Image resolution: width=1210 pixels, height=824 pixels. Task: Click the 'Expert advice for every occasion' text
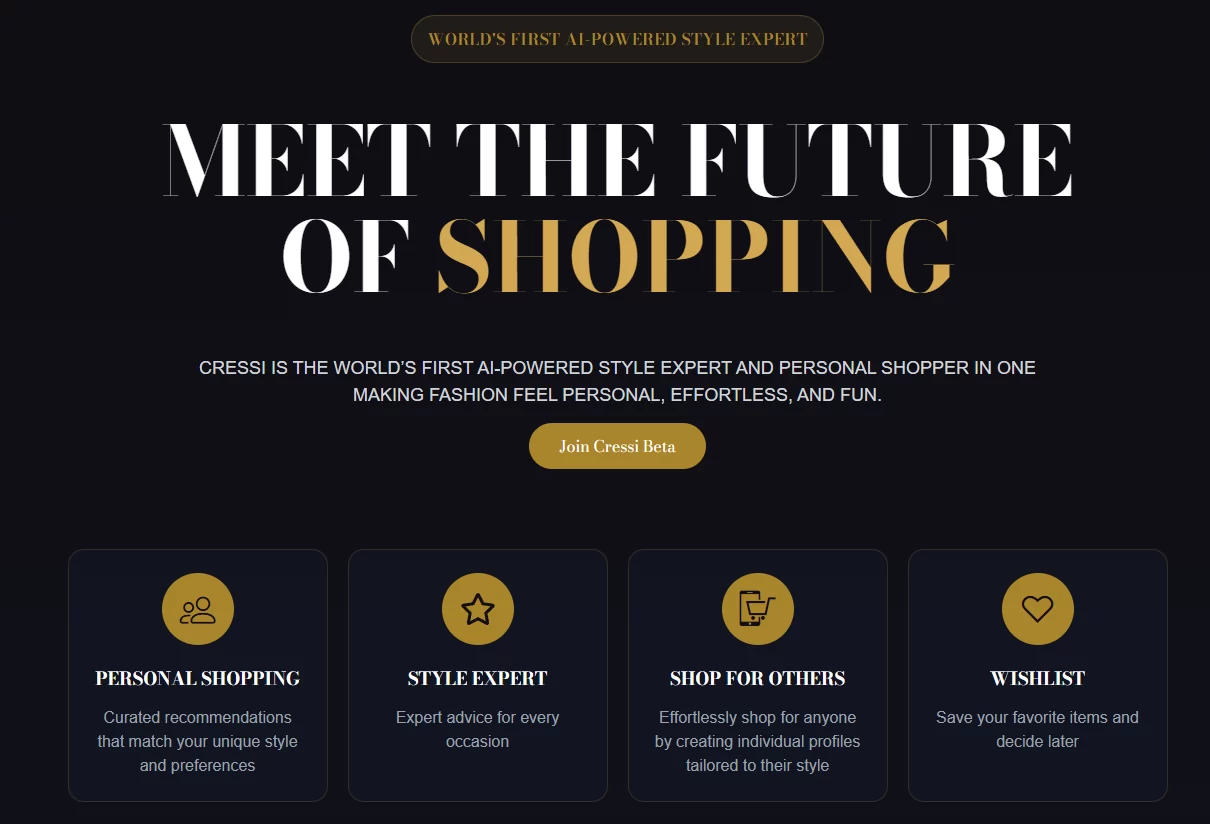point(478,729)
